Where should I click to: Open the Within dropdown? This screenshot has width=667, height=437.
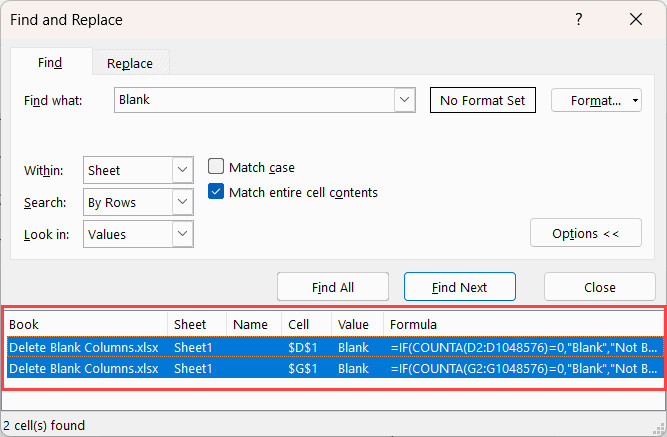pyautogui.click(x=182, y=170)
